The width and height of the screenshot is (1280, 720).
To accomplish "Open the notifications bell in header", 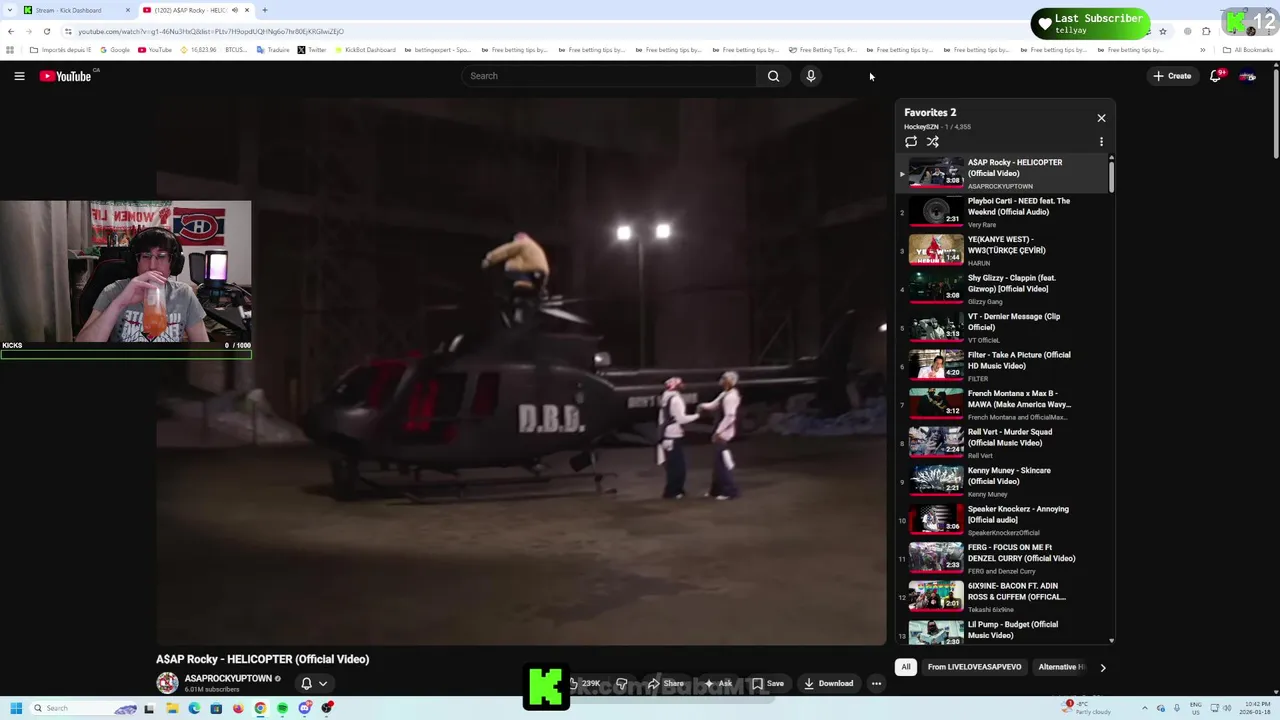I will [x=1217, y=76].
